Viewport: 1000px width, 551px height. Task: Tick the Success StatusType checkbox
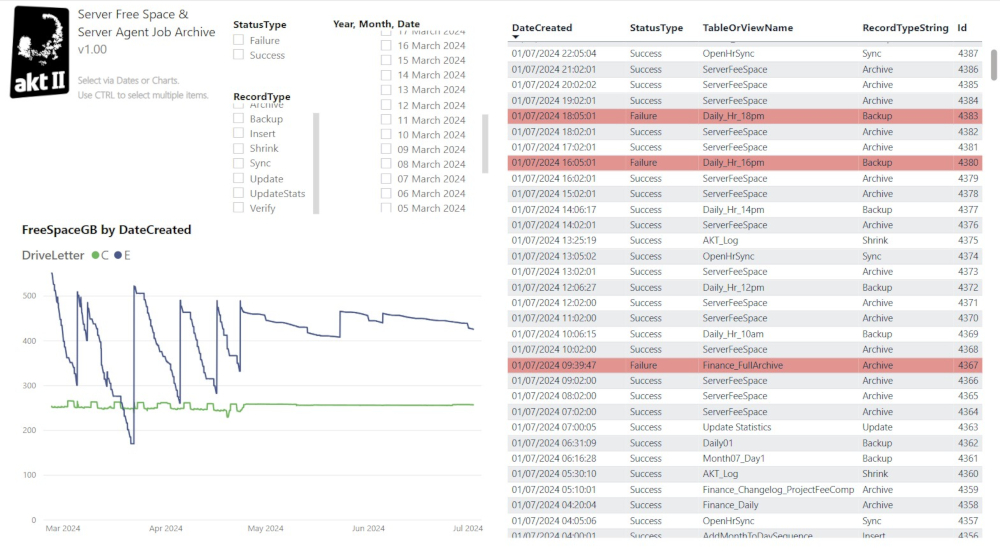(x=238, y=56)
